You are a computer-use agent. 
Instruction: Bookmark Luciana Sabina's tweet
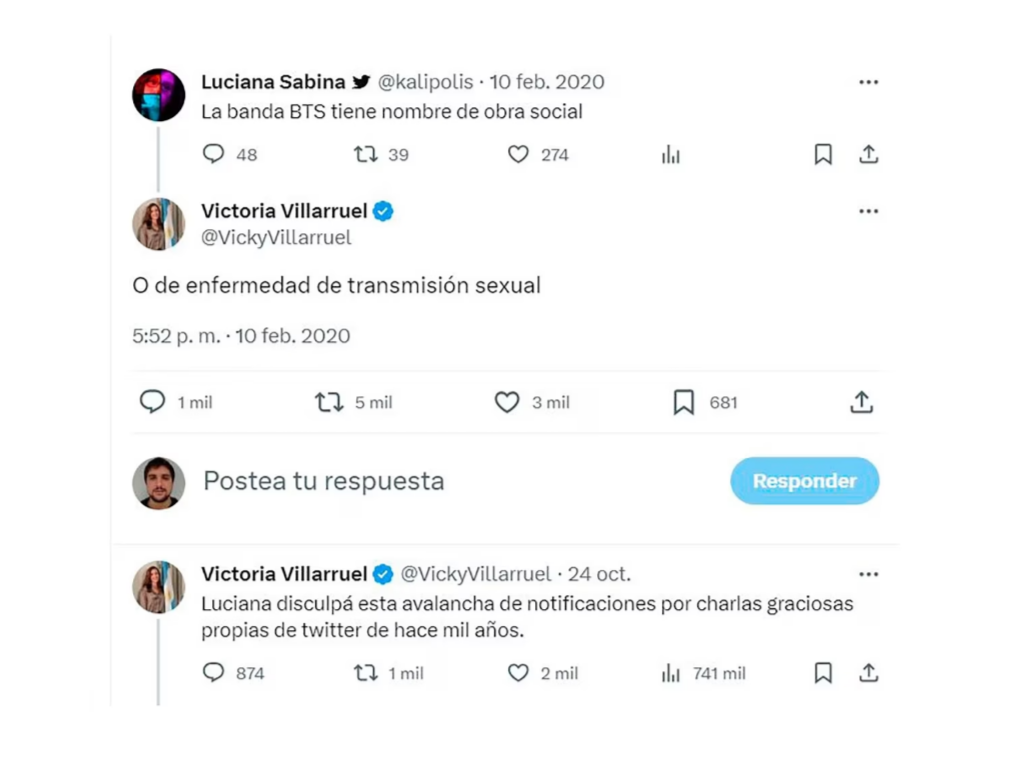tap(823, 154)
